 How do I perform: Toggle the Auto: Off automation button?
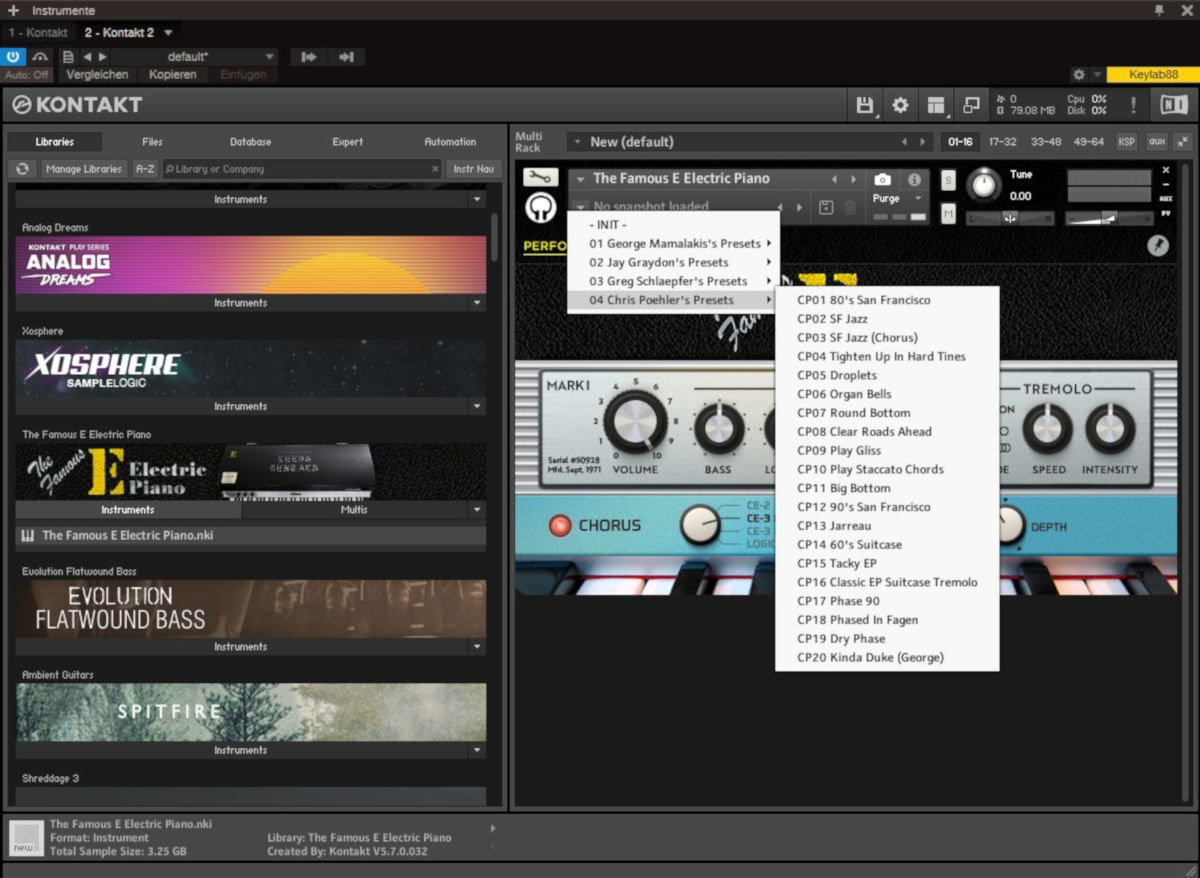(27, 75)
